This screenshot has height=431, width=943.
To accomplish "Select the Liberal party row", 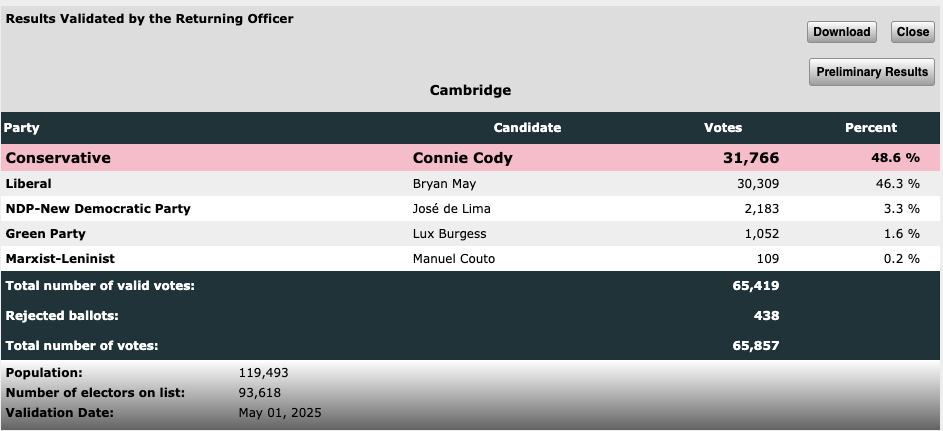I will [470, 183].
